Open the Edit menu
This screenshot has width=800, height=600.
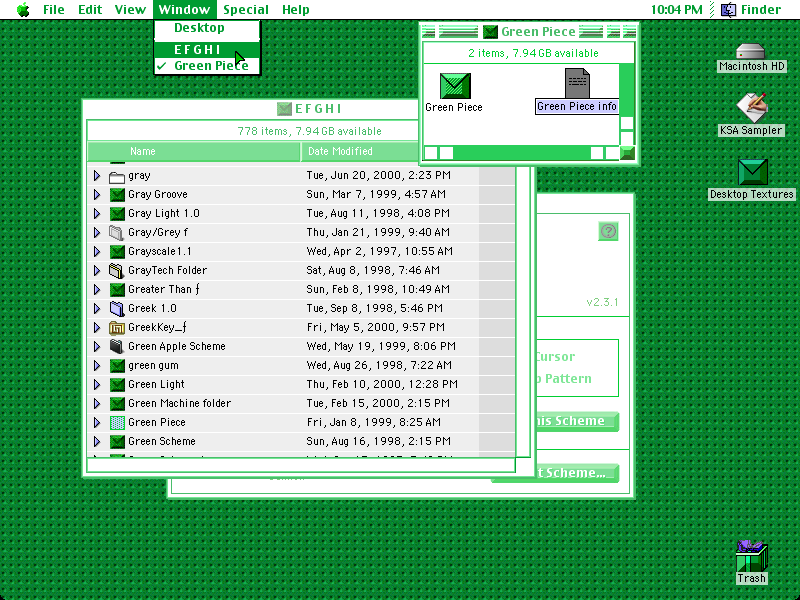click(x=90, y=10)
